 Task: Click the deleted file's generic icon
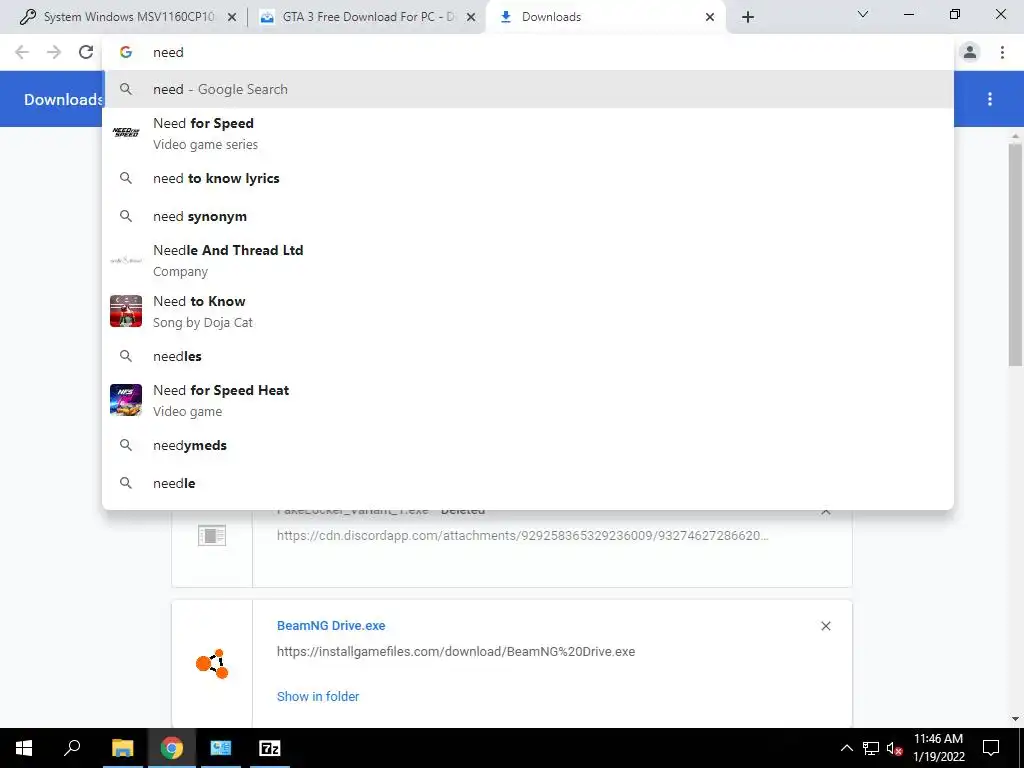212,536
